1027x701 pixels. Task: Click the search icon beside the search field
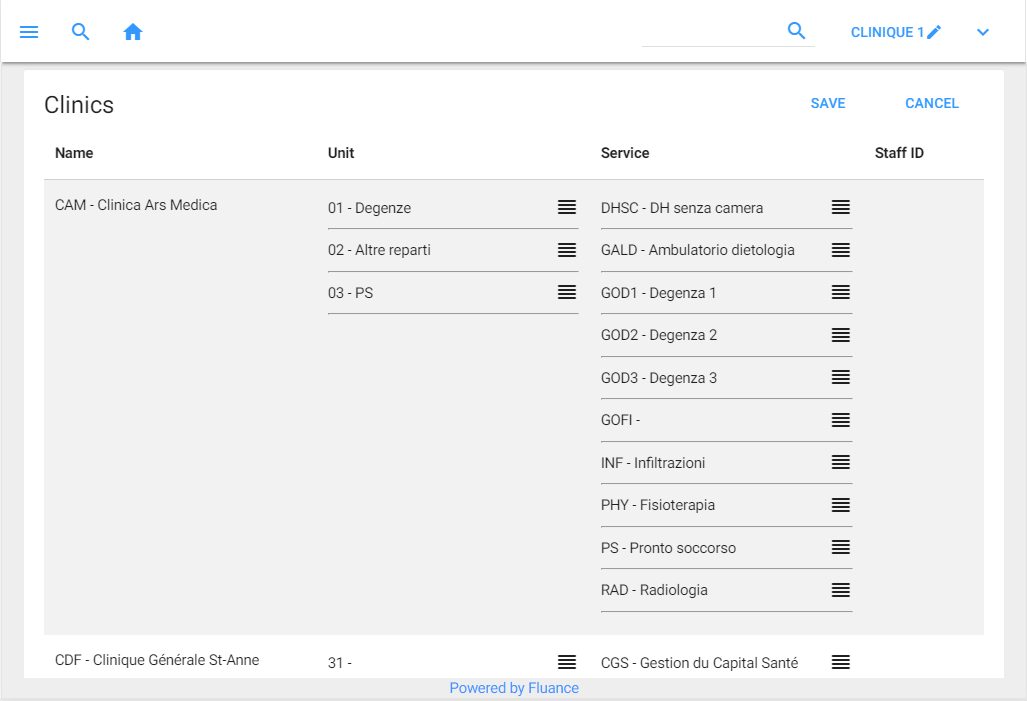796,31
